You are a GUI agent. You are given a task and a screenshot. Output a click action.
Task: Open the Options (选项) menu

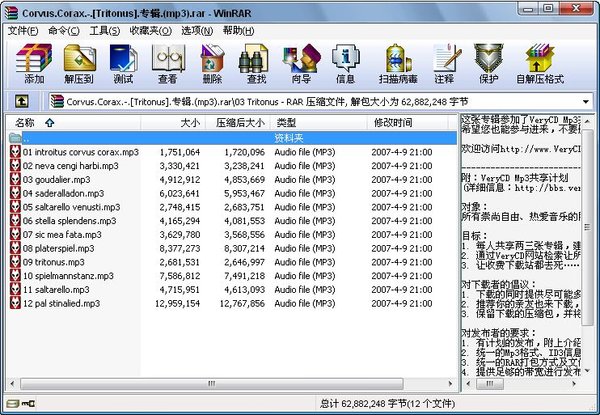(197, 31)
